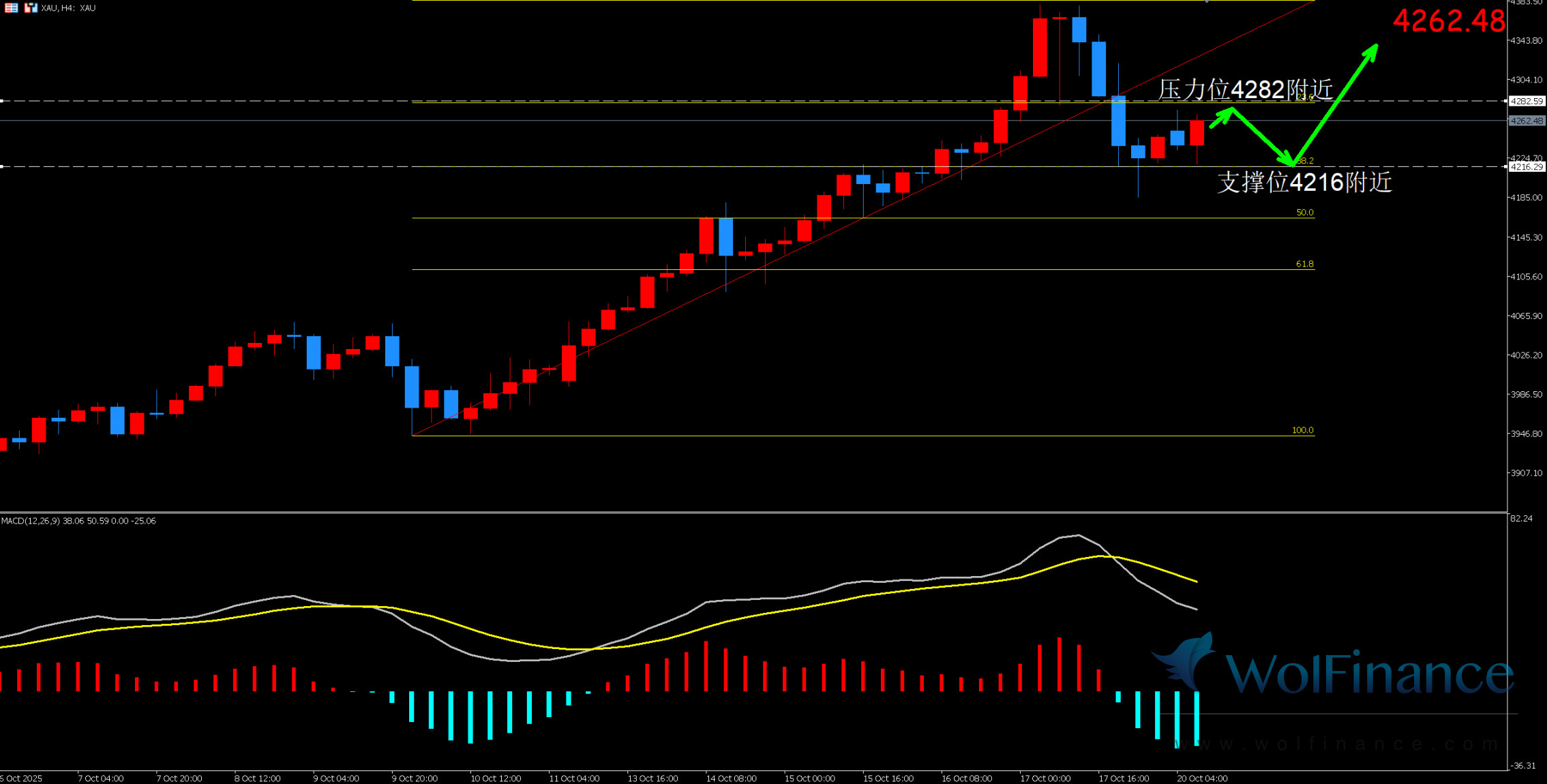Click the 17 Oct 00:00 time label
Viewport: 1547px width, 784px height.
[x=1045, y=778]
